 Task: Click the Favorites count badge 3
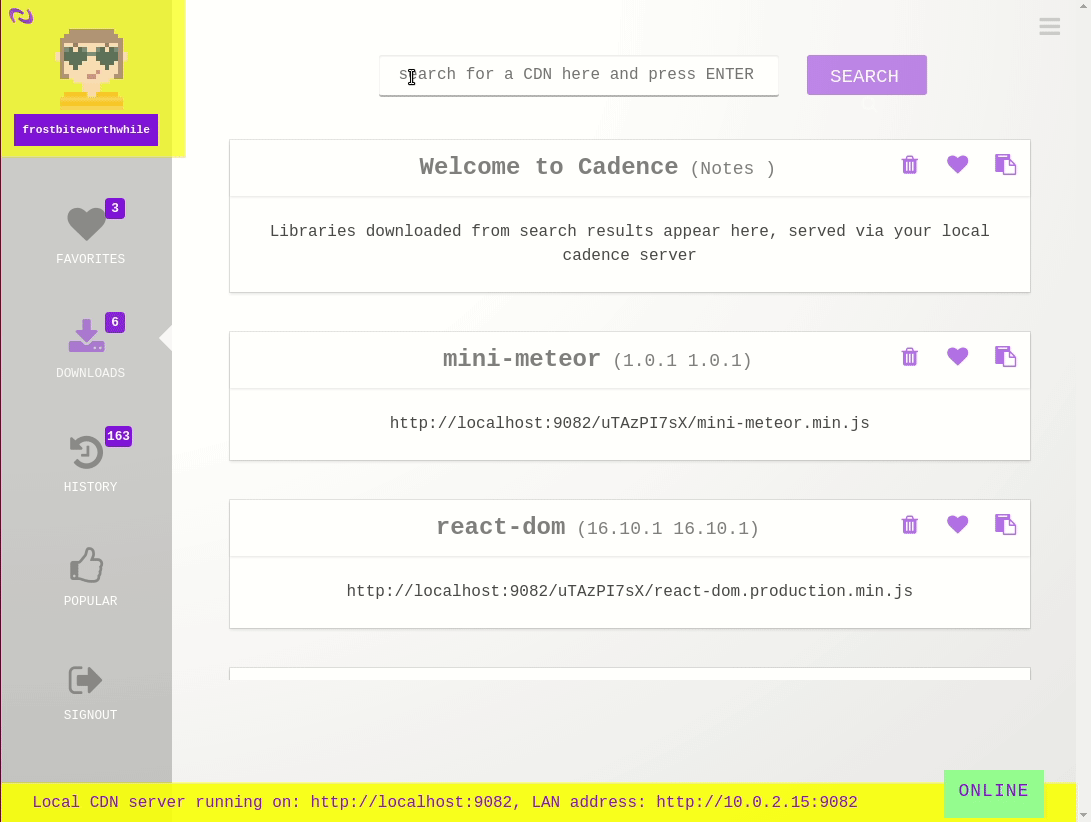click(x=115, y=208)
